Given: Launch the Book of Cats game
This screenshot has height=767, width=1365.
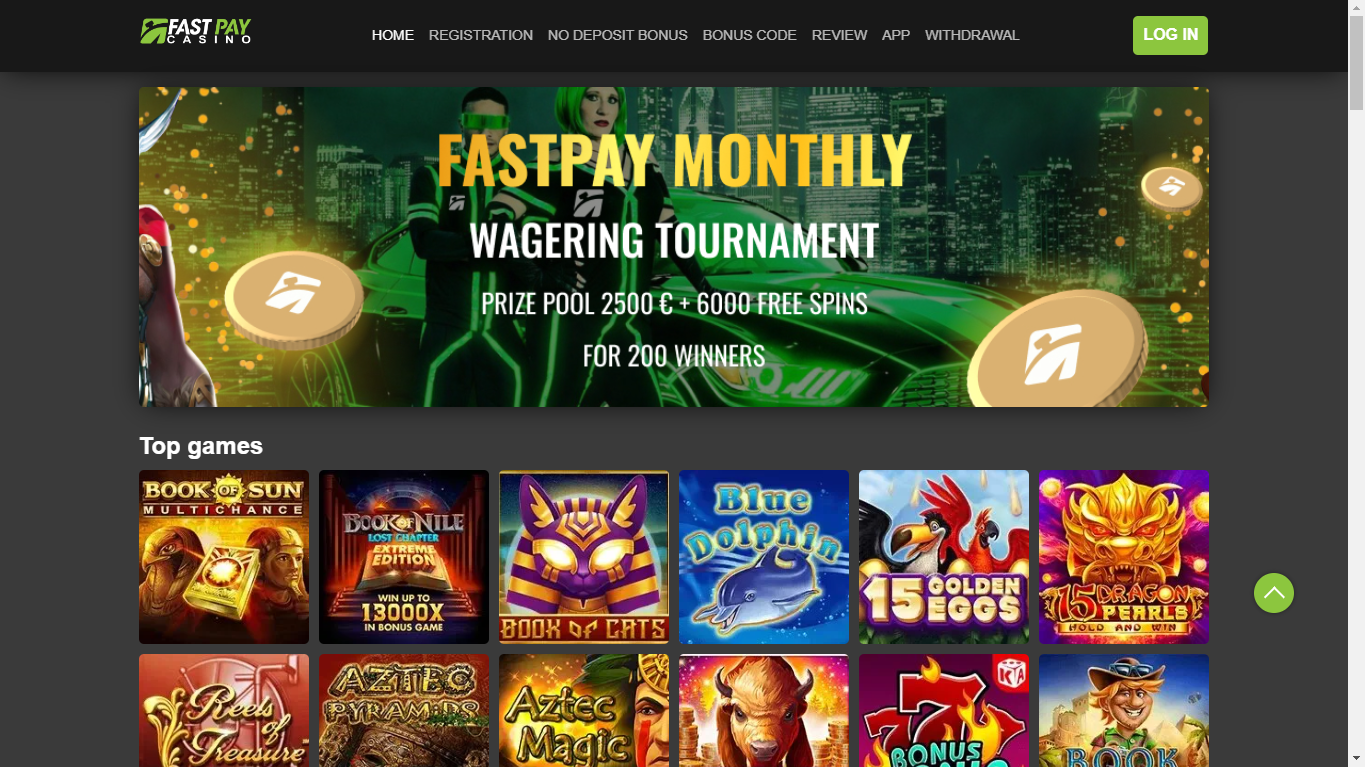Looking at the screenshot, I should coord(584,557).
